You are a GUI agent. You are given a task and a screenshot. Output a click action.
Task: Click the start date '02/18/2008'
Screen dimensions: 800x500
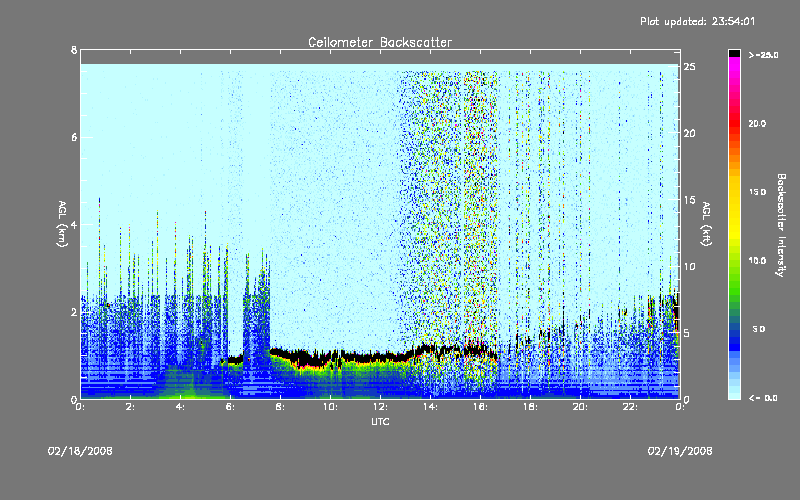pyautogui.click(x=80, y=451)
